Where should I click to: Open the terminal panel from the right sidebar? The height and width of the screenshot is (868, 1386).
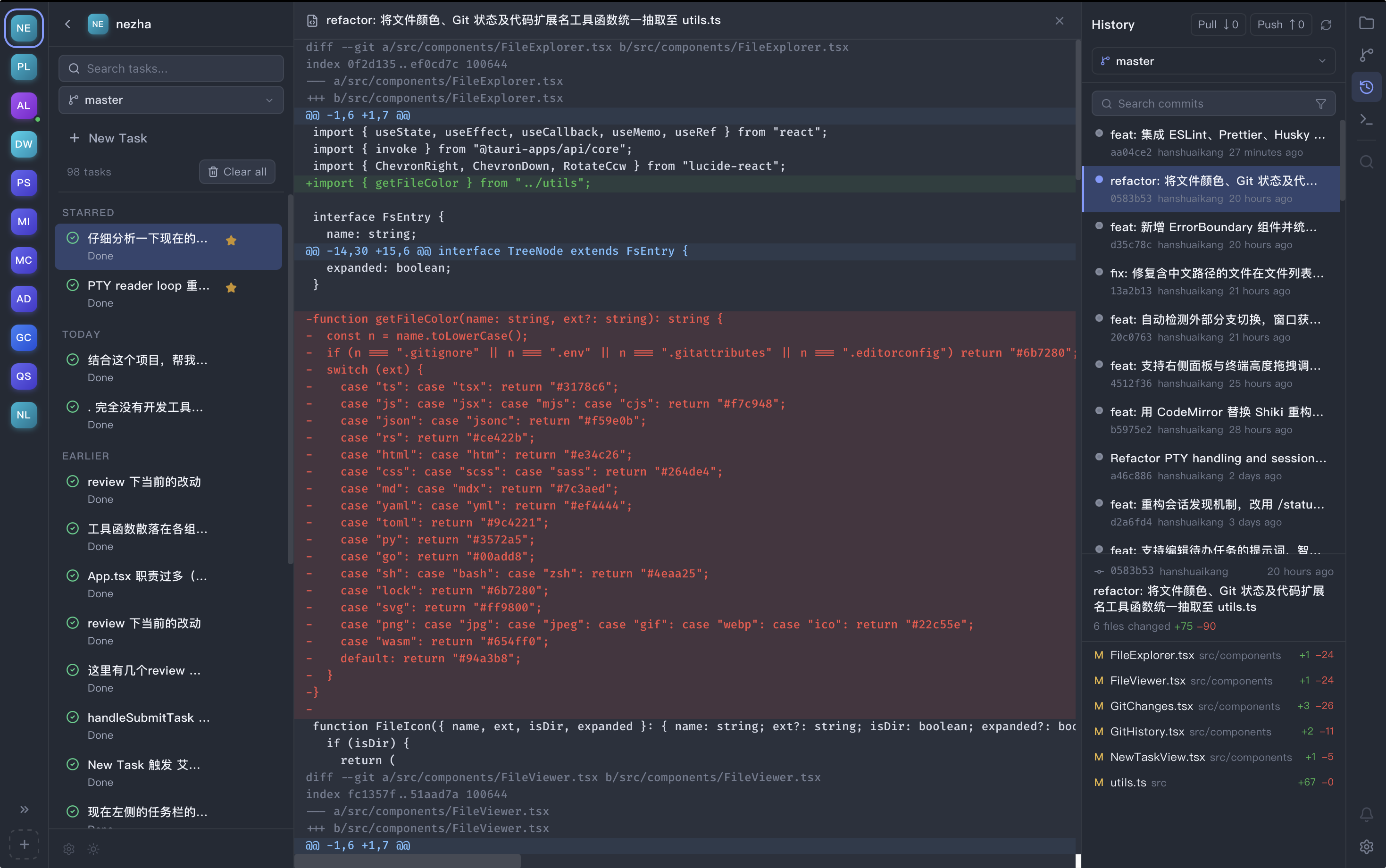pos(1367,119)
